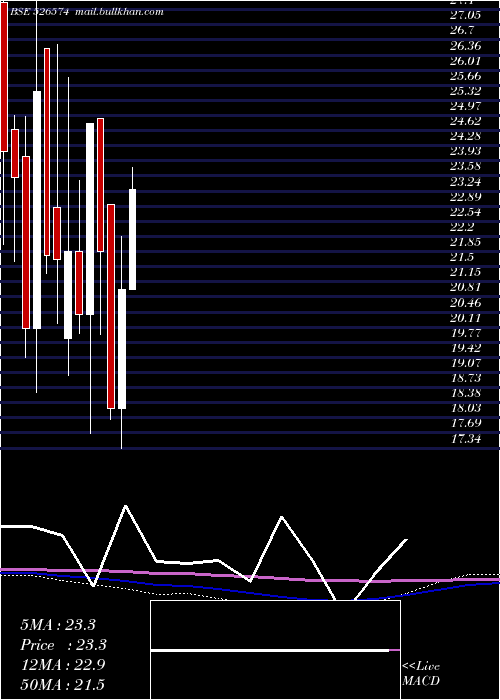
Task: Click the 50MA : 21.5 readout
Action: click(x=62, y=684)
